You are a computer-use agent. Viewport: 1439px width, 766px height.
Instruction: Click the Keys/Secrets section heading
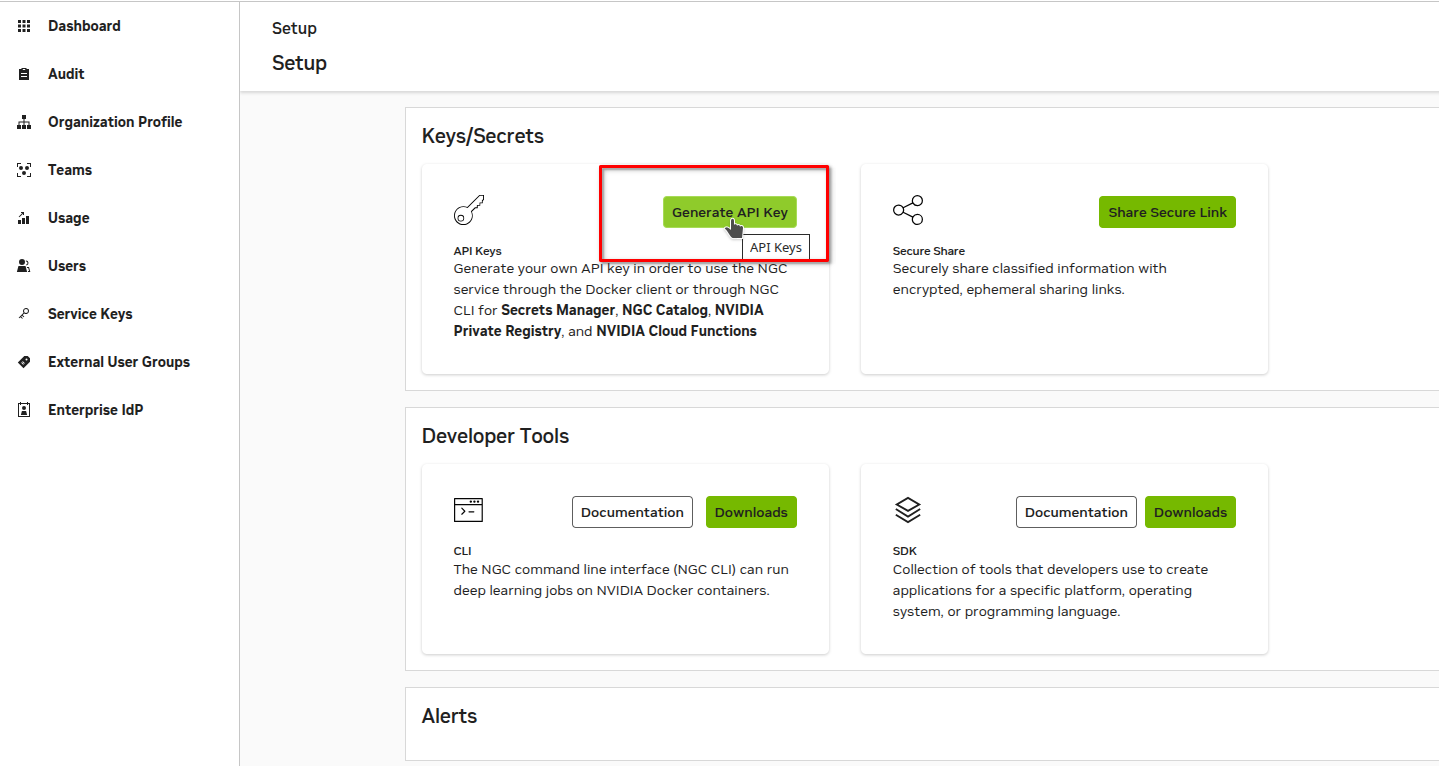tap(483, 136)
